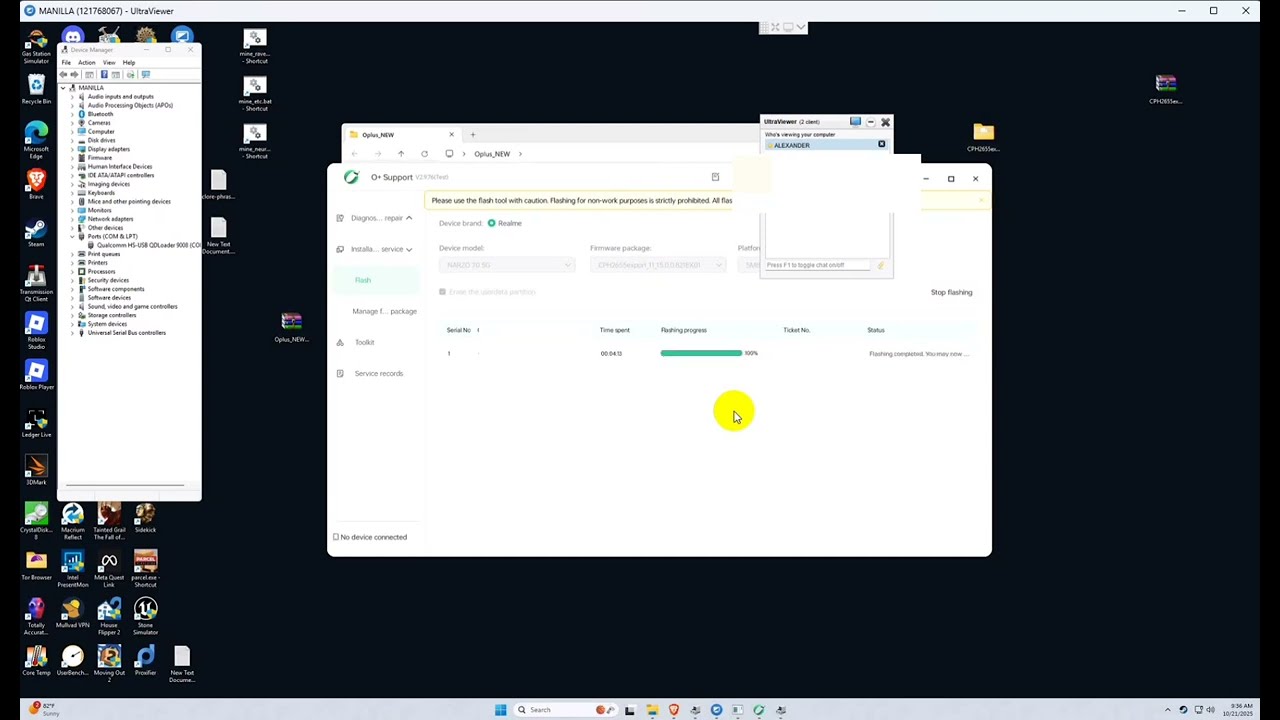
Task: Remove ALEXANDER from UltraViewer client list
Action: click(x=881, y=145)
